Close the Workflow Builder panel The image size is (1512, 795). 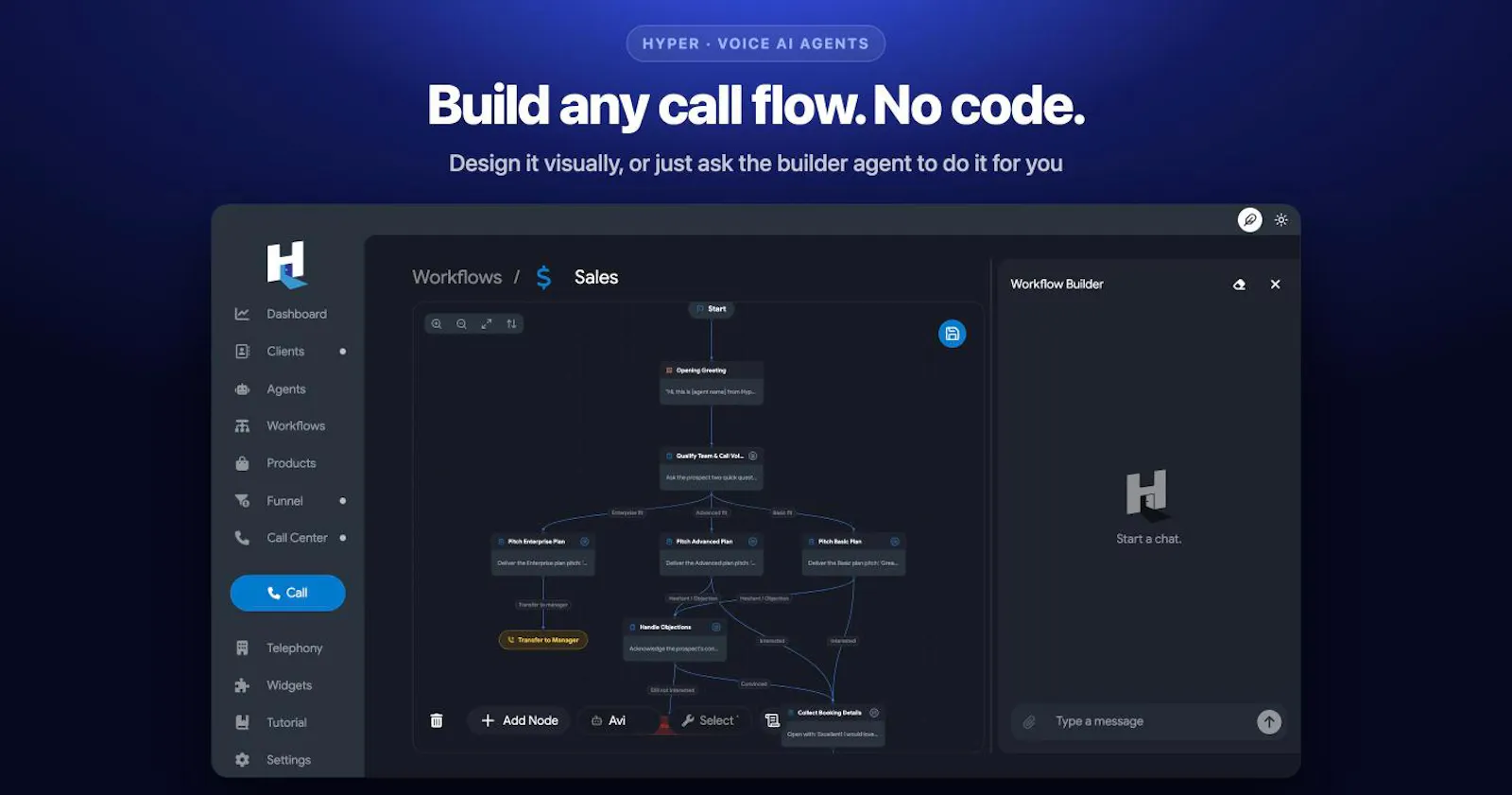click(x=1276, y=285)
